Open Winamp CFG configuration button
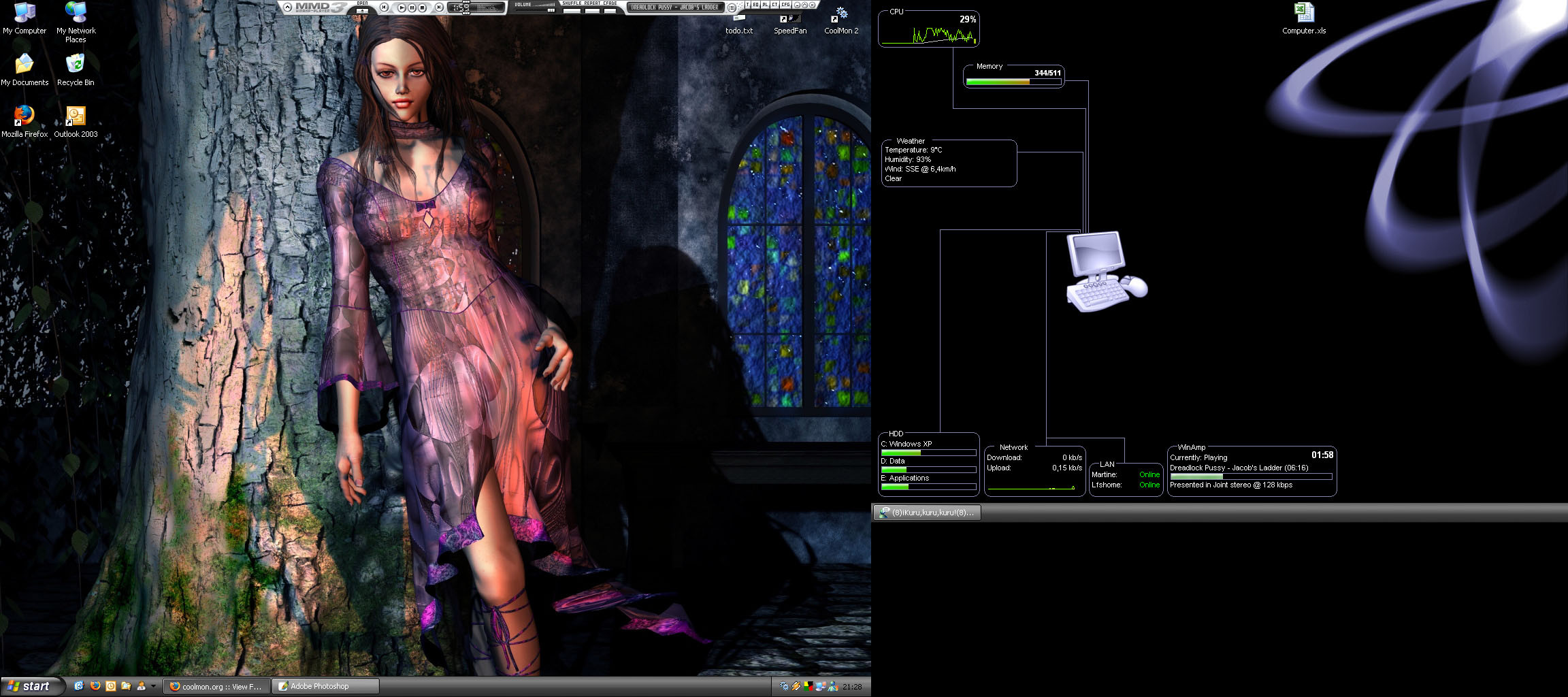This screenshot has width=1568, height=697. (x=785, y=5)
